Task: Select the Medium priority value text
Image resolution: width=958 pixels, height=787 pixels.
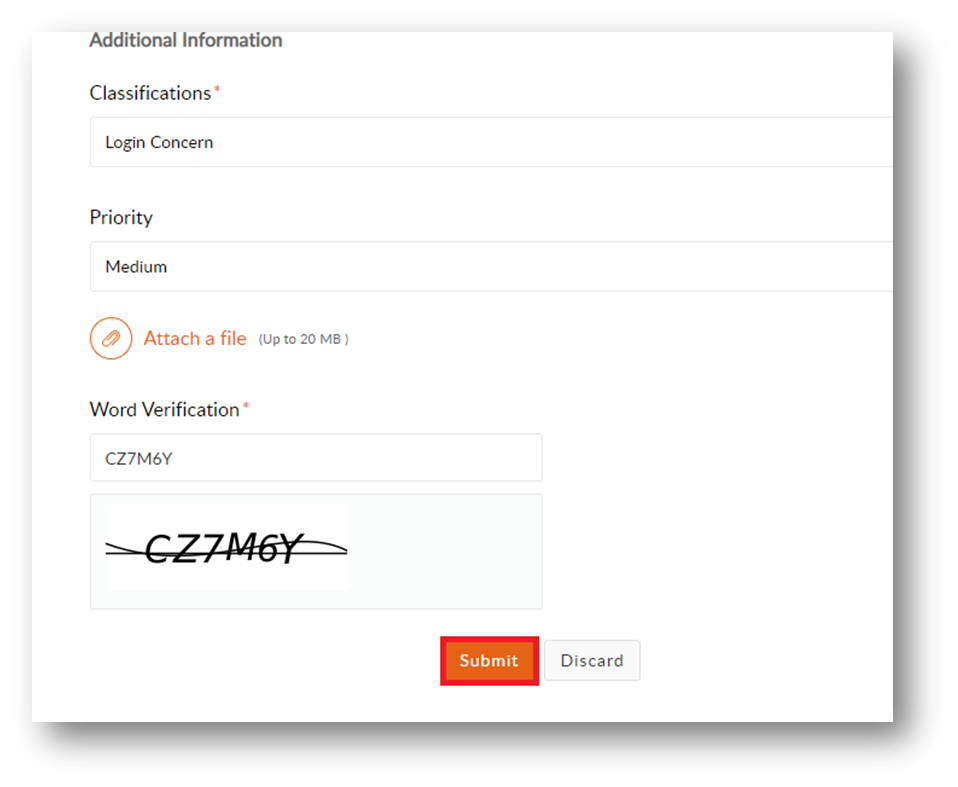Action: pyautogui.click(x=136, y=267)
